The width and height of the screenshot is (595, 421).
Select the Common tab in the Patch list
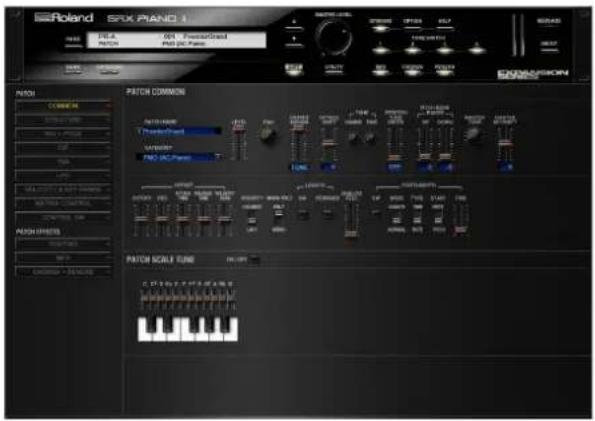[x=63, y=106]
